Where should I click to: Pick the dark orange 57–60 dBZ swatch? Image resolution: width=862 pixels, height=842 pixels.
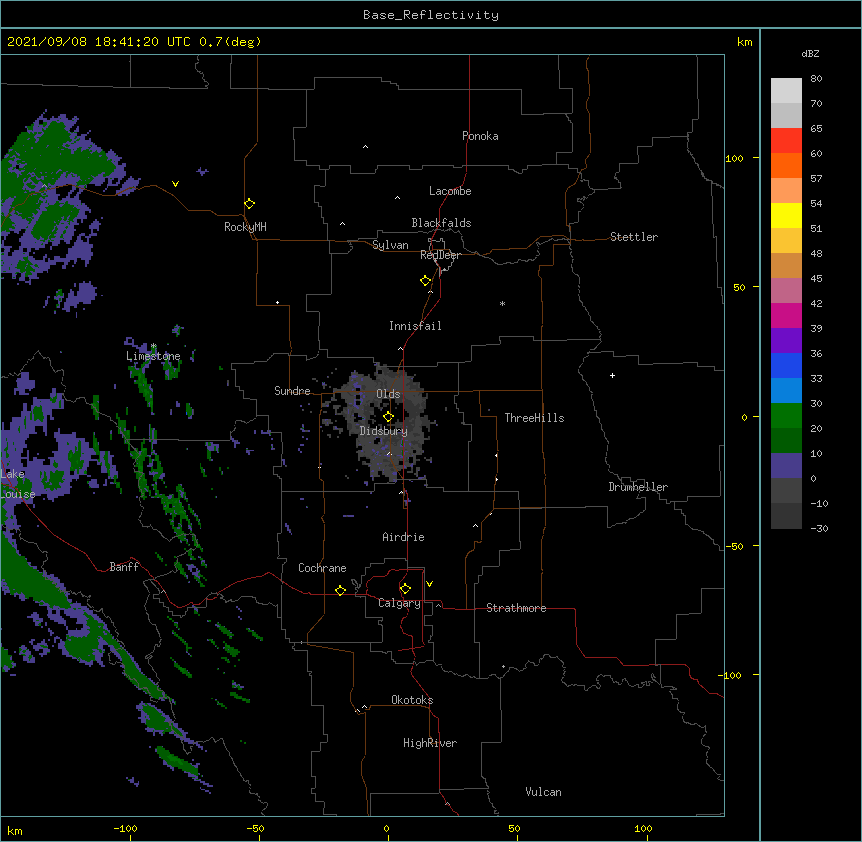(x=786, y=165)
